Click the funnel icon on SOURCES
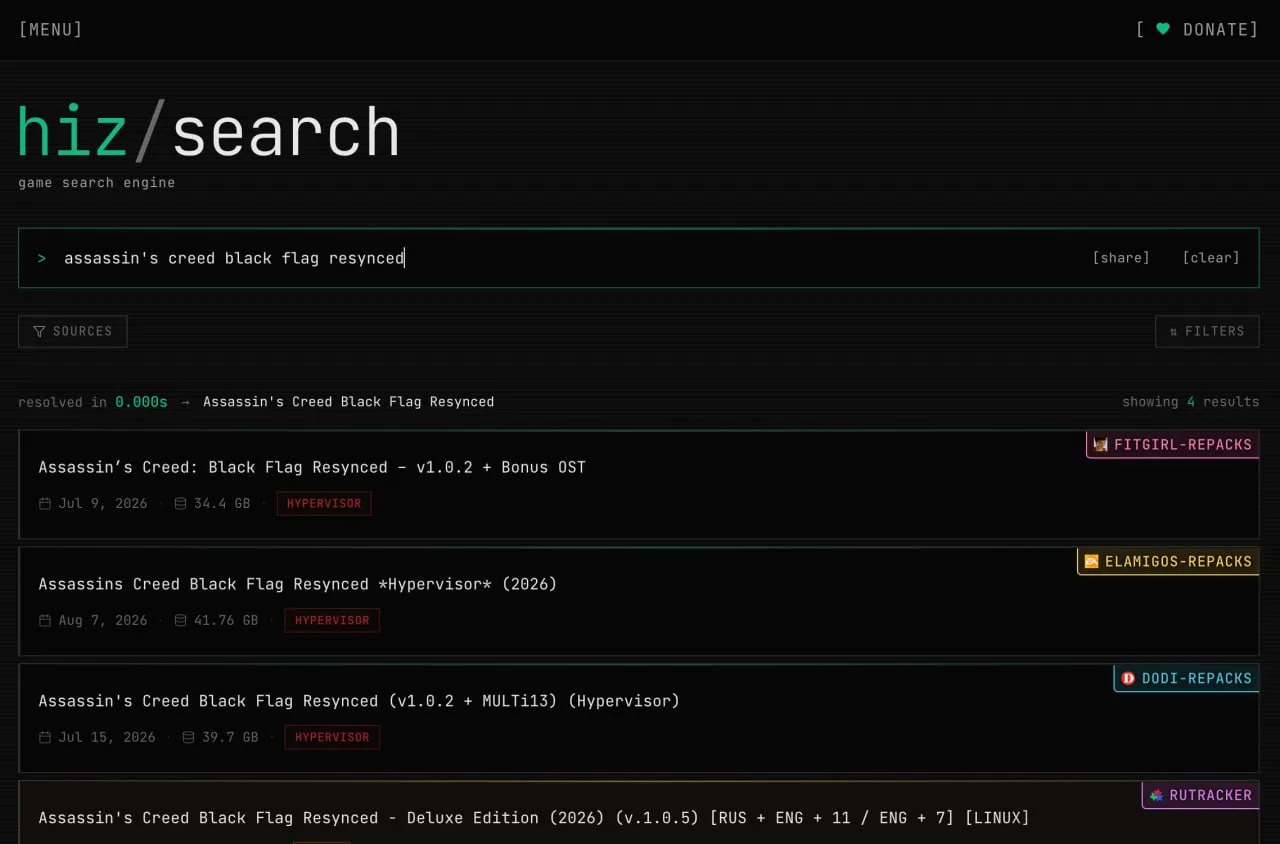Image resolution: width=1280 pixels, height=844 pixels. pyautogui.click(x=39, y=331)
